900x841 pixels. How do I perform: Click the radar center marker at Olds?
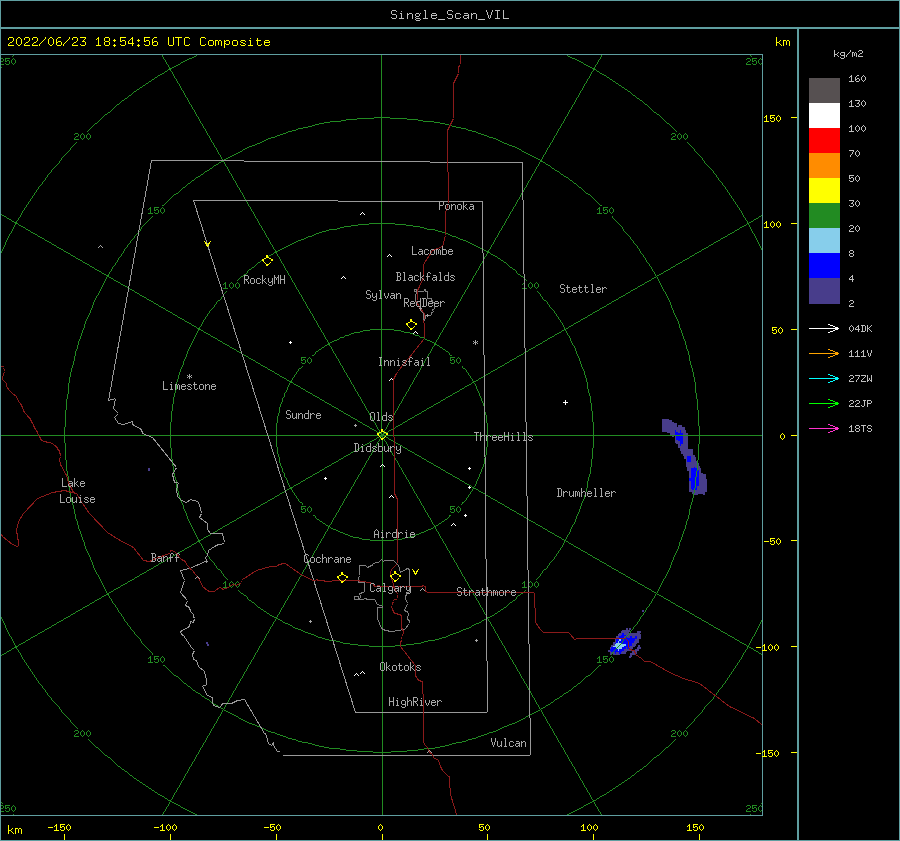pyautogui.click(x=382, y=435)
